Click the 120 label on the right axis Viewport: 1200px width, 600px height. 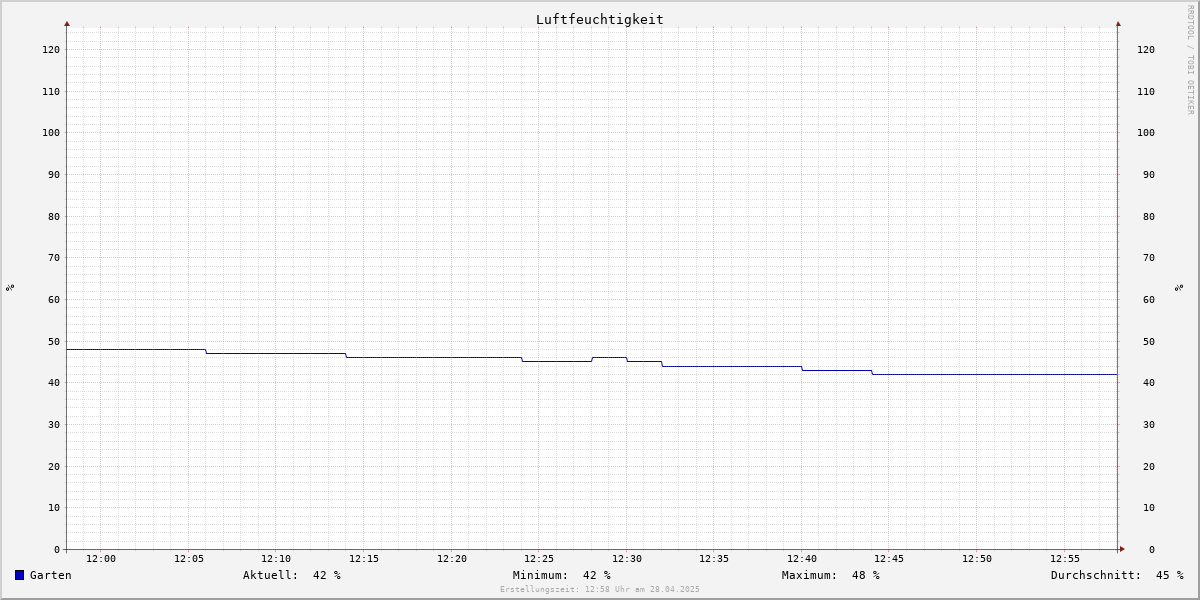1146,49
